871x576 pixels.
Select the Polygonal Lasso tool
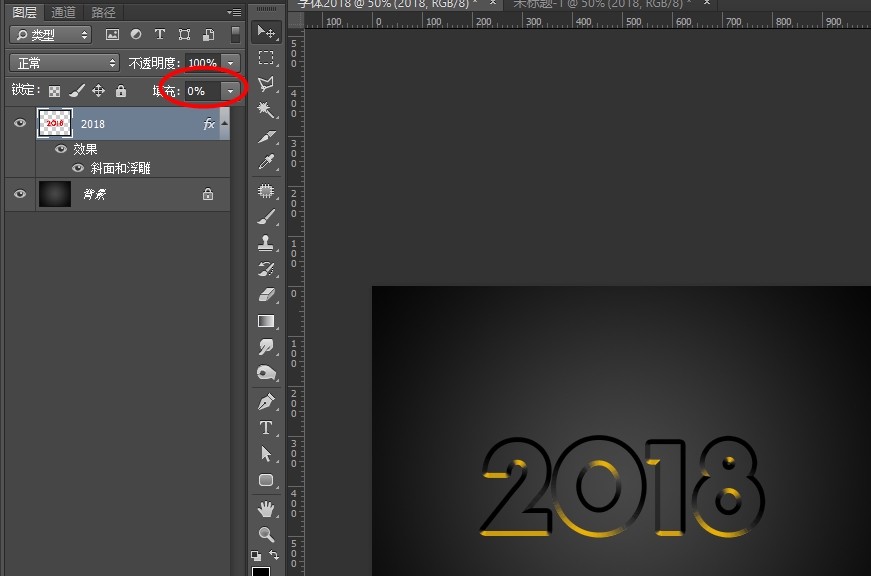pos(266,84)
